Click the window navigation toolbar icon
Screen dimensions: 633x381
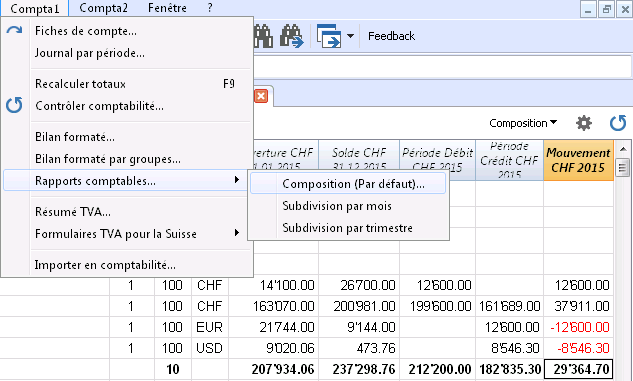(x=329, y=36)
